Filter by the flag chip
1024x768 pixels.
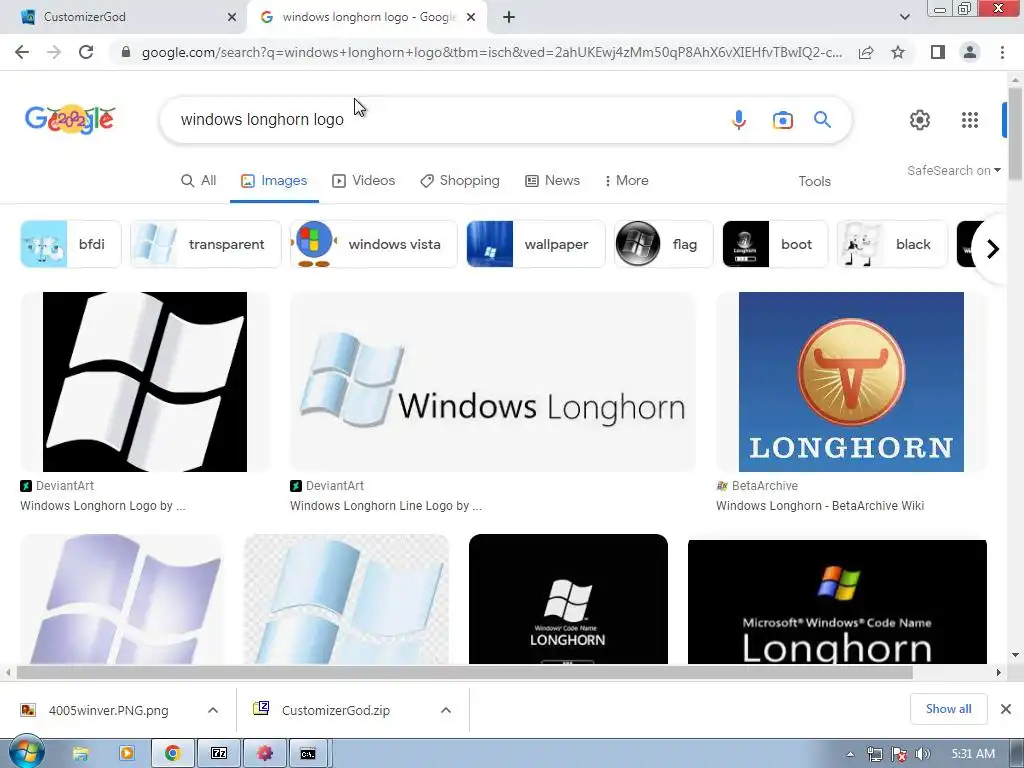664,244
